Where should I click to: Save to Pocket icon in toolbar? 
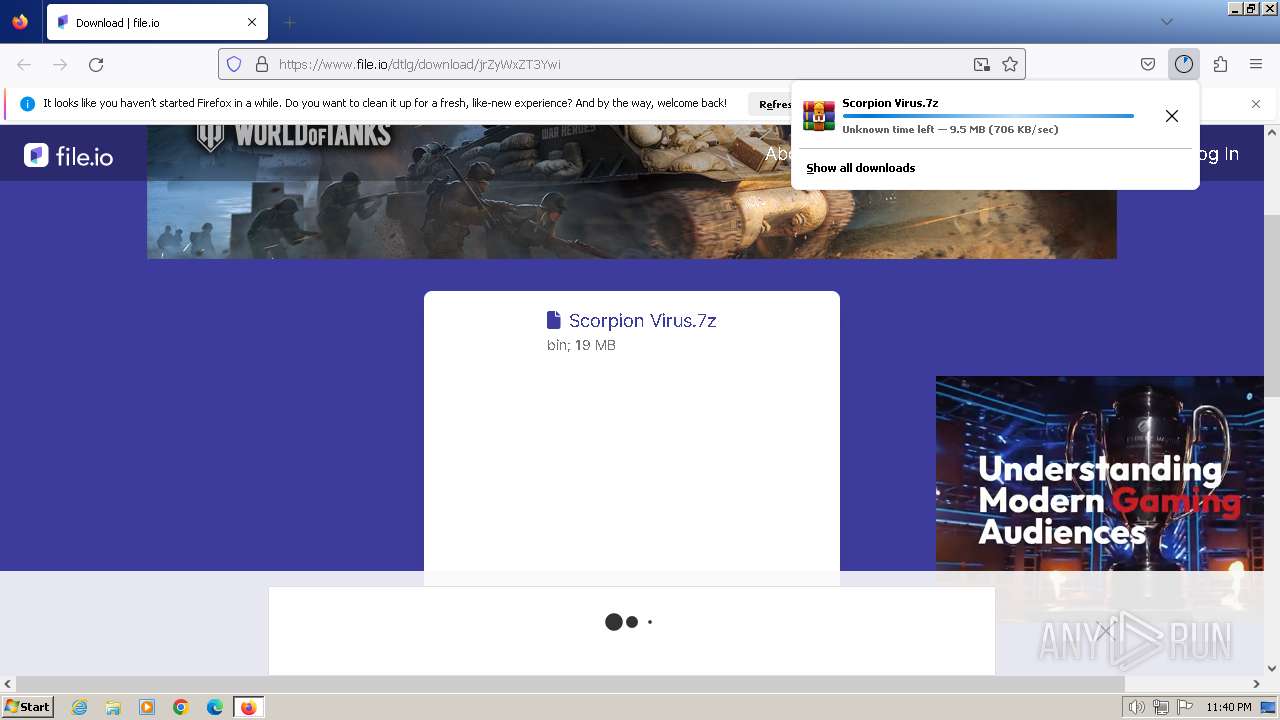pos(1148,64)
